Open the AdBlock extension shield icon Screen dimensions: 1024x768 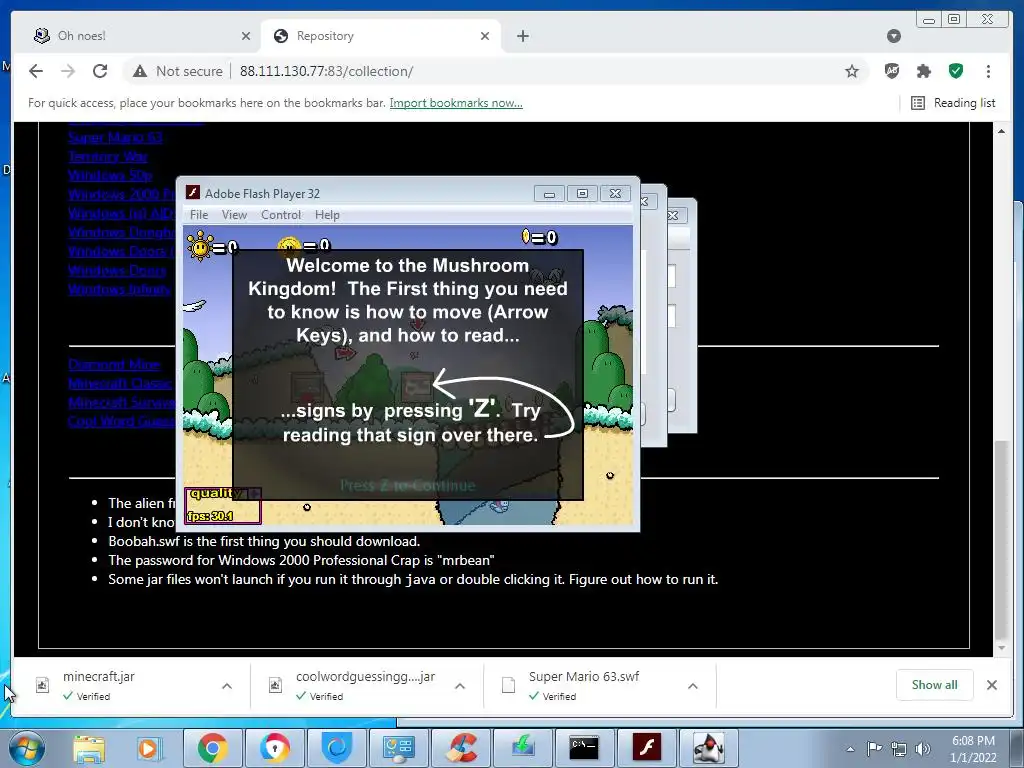pos(891,71)
